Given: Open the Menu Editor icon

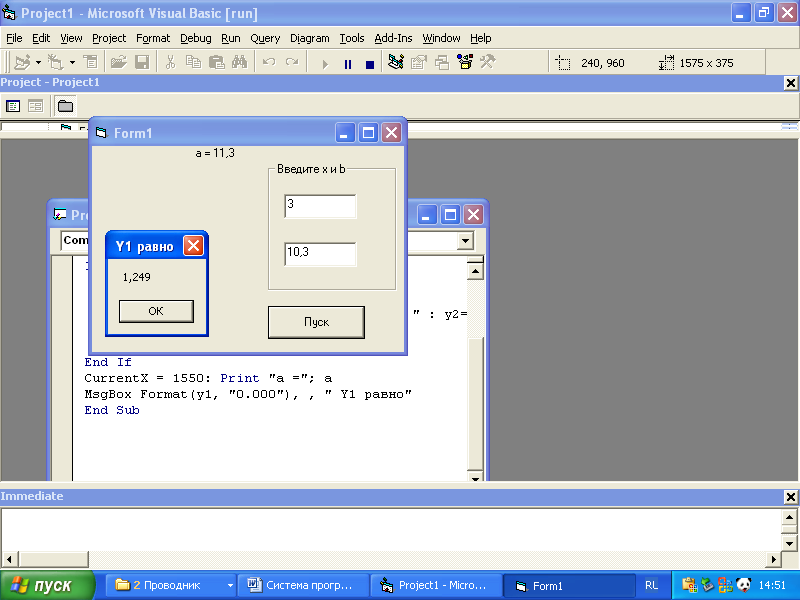Looking at the screenshot, I should pos(91,62).
